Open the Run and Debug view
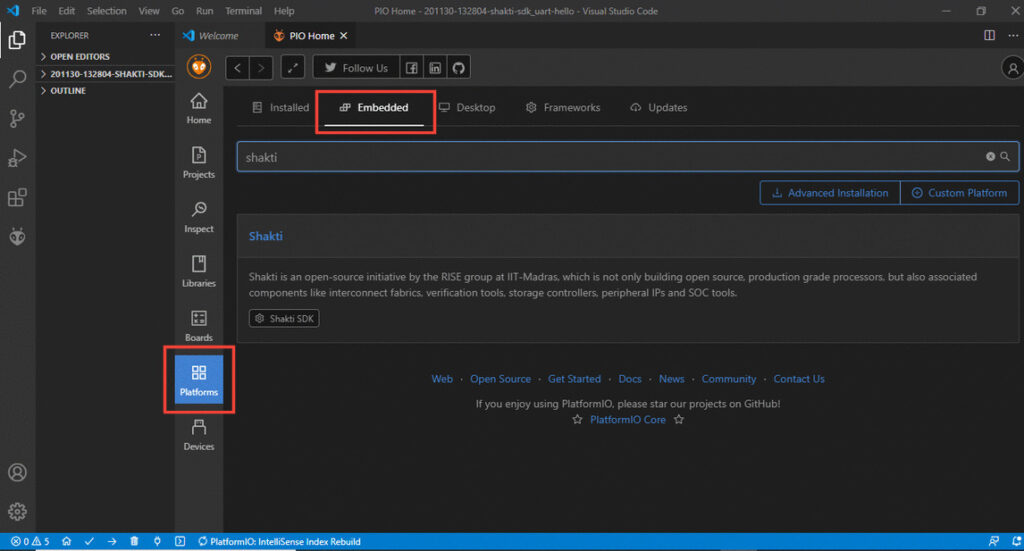The image size is (1024, 551). pos(17,158)
